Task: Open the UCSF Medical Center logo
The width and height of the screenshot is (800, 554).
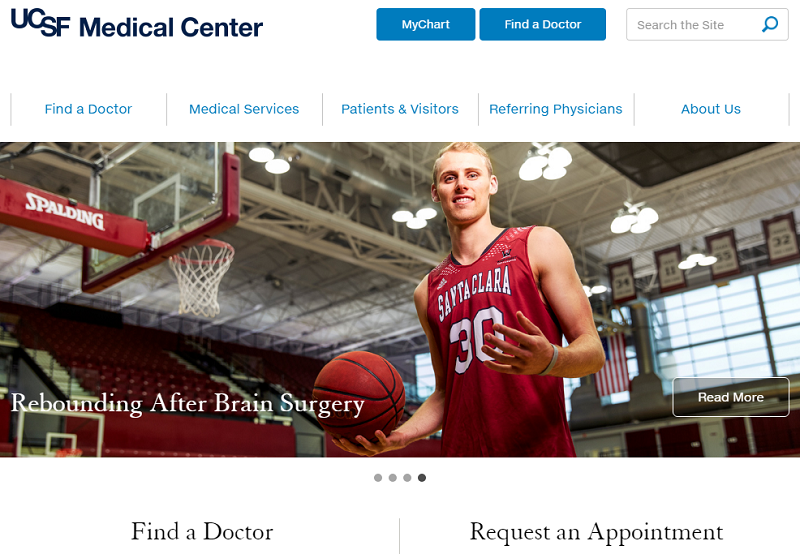Action: 137,23
